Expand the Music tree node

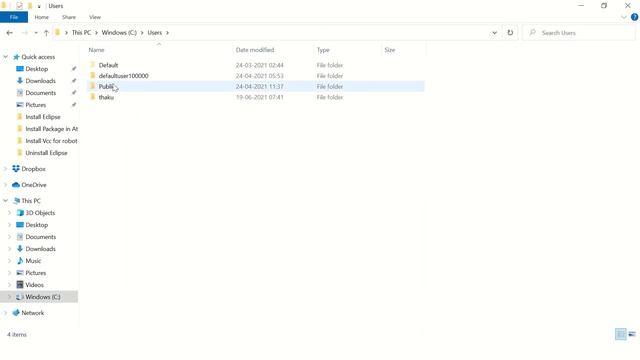coord(9,261)
